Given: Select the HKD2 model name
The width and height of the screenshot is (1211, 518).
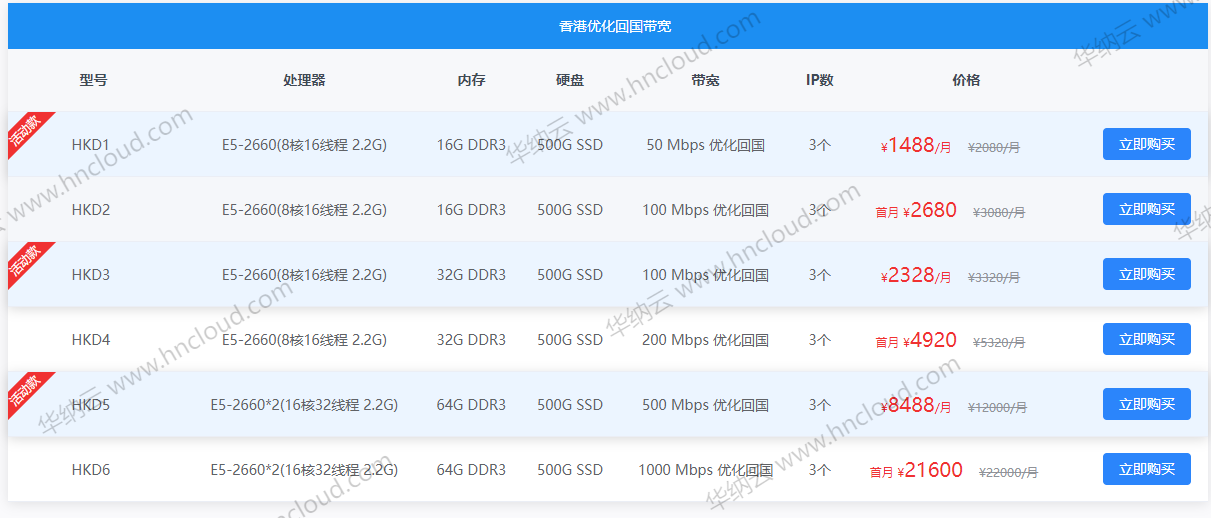Looking at the screenshot, I should coord(91,210).
